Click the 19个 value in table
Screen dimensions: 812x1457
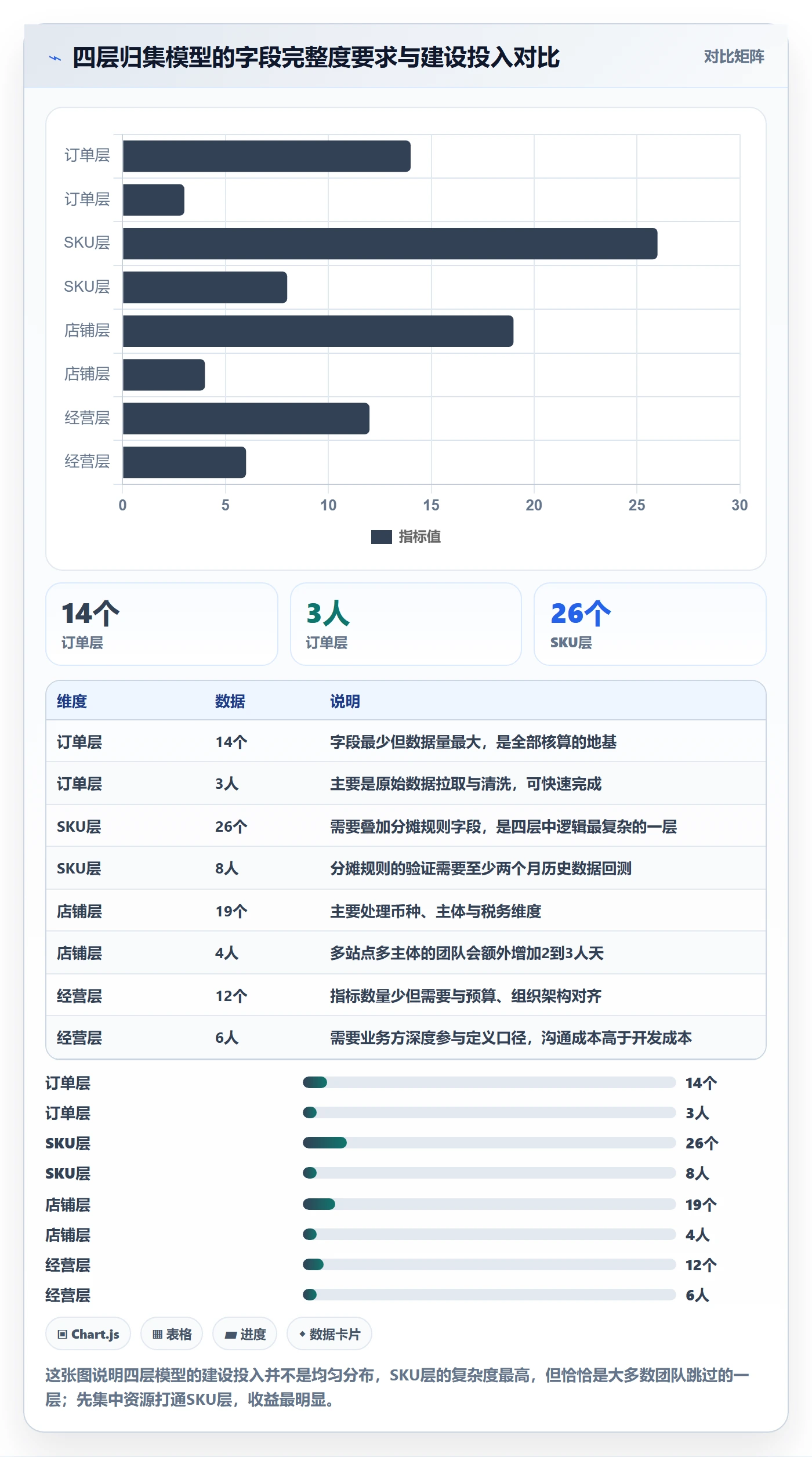click(231, 911)
